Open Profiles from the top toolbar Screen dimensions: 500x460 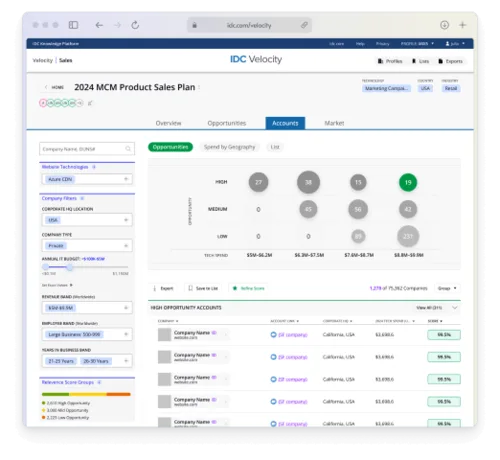390,61
